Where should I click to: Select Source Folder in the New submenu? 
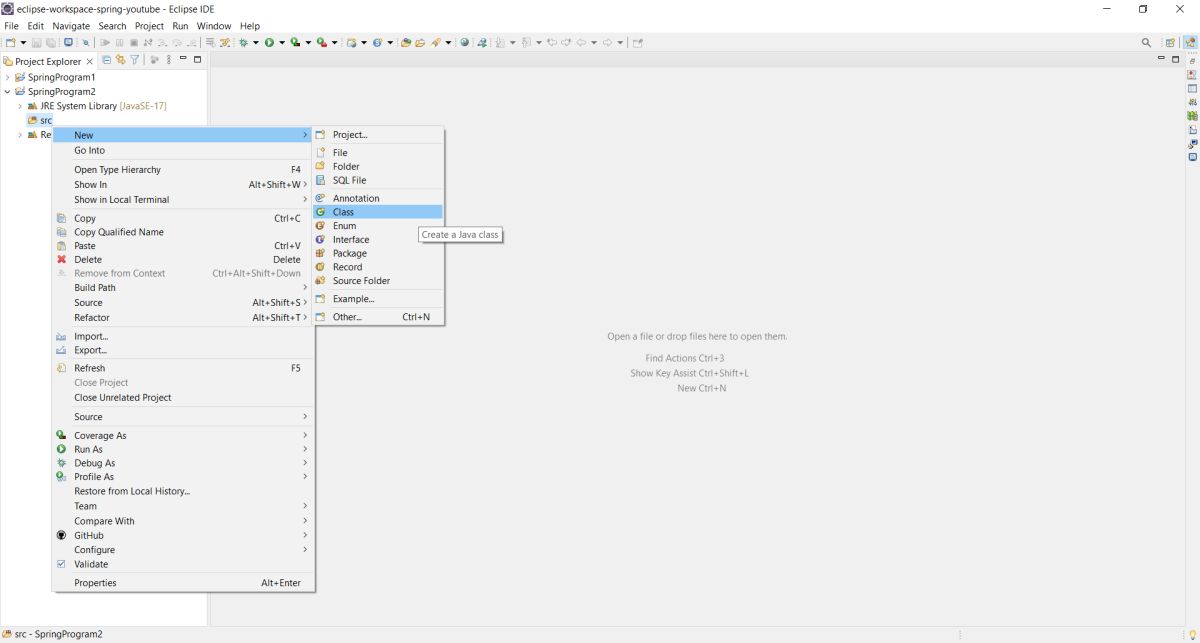click(377, 281)
